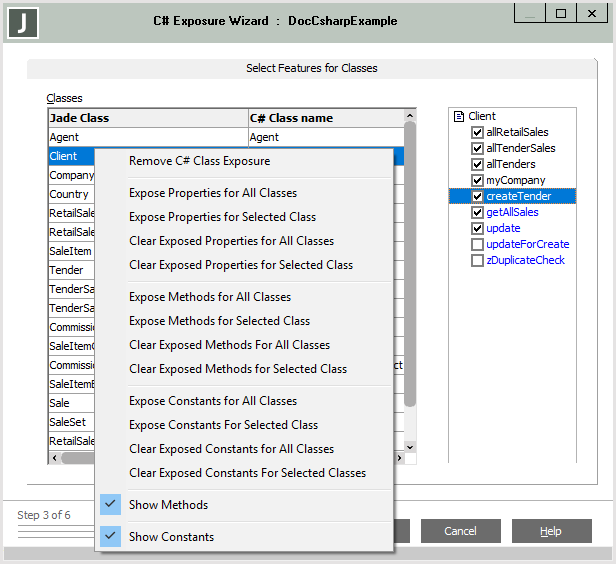
Task: Choose Clear Exposed Constants for All Classes
Action: (244, 449)
